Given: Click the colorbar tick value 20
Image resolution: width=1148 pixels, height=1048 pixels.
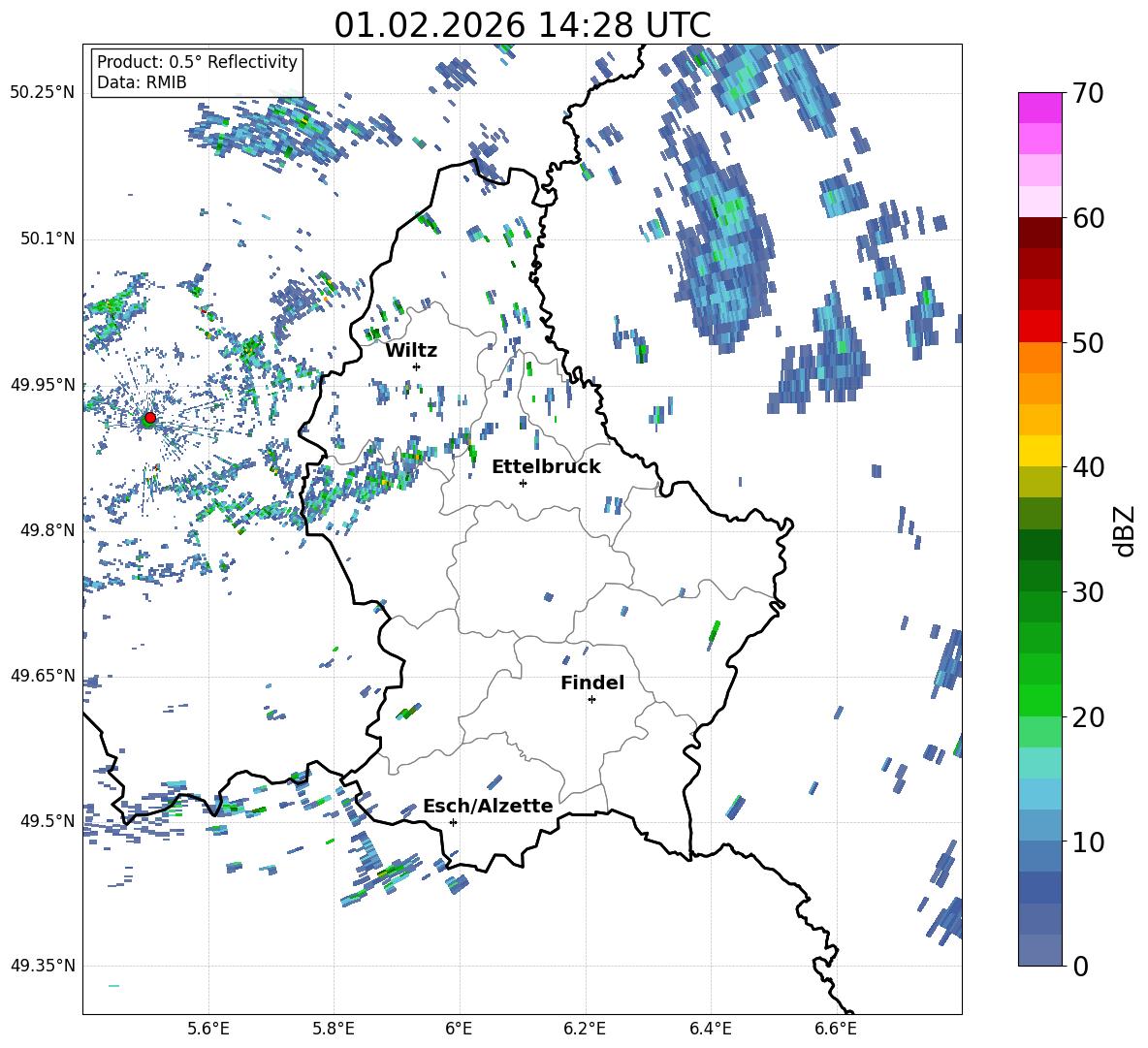Looking at the screenshot, I should pos(1088,716).
